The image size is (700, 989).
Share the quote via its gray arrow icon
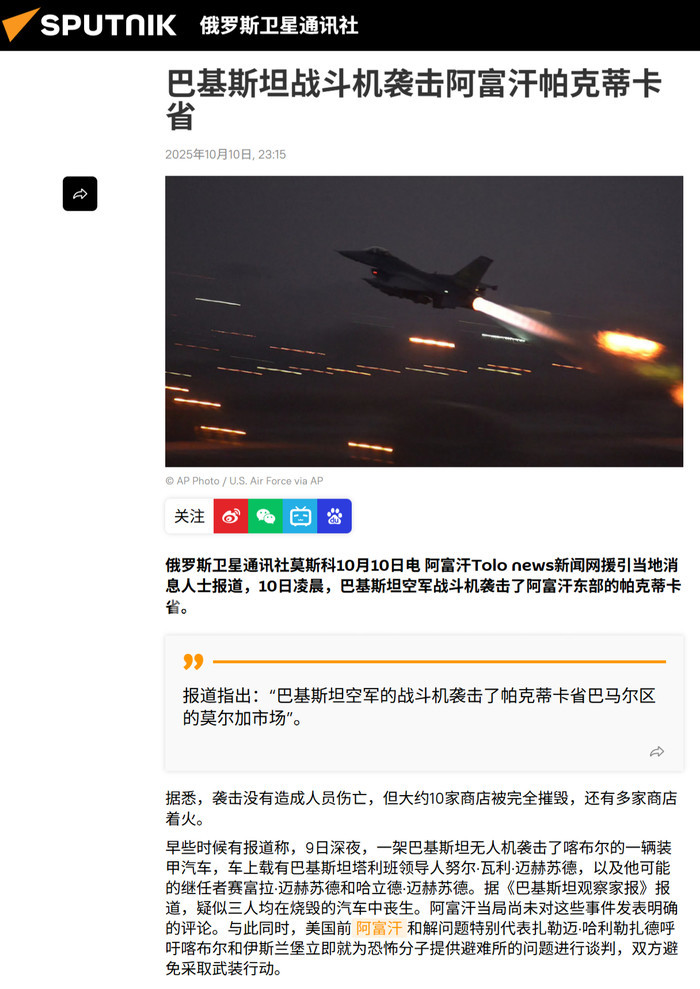(657, 751)
